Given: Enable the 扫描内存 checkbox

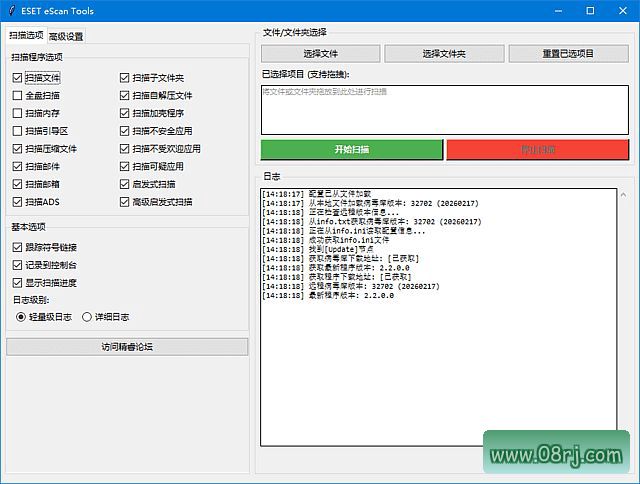Looking at the screenshot, I should tap(18, 113).
